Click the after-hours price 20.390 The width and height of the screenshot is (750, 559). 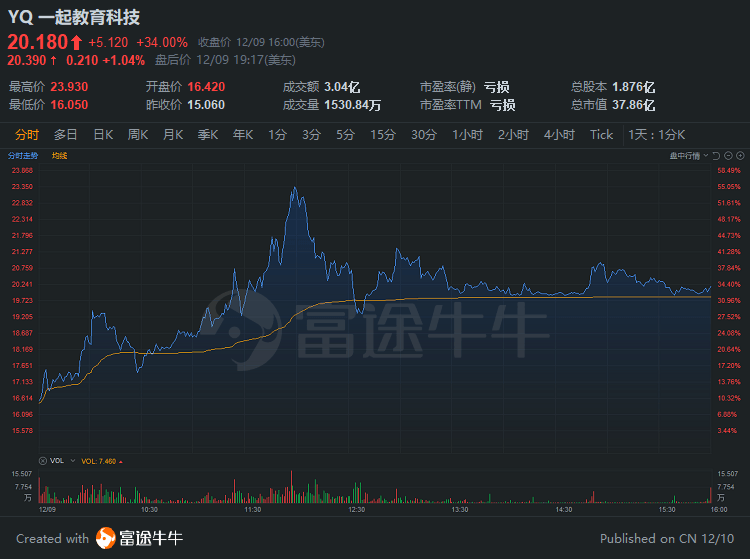tap(27, 60)
